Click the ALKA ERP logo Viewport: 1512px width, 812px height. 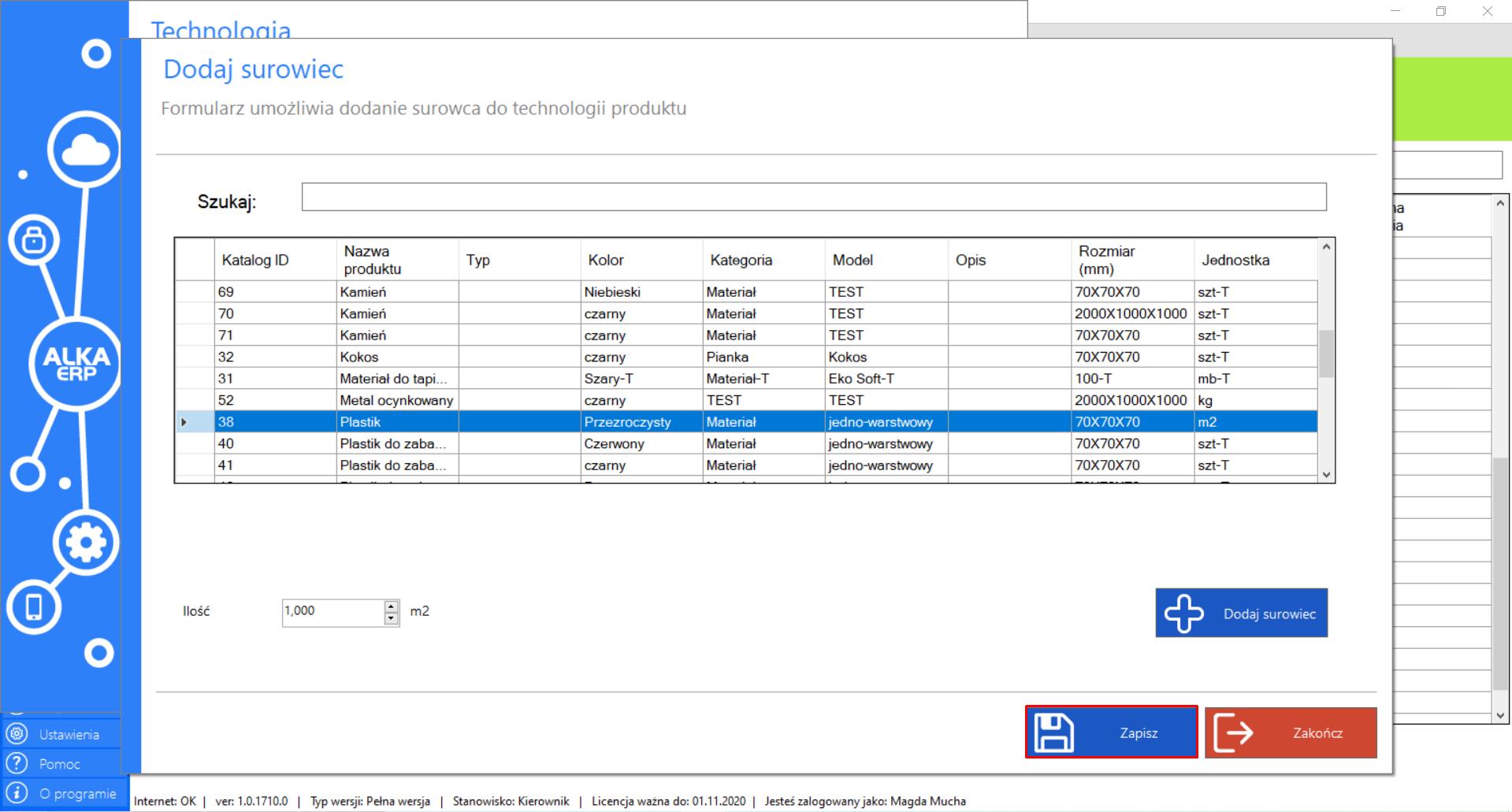tap(76, 364)
